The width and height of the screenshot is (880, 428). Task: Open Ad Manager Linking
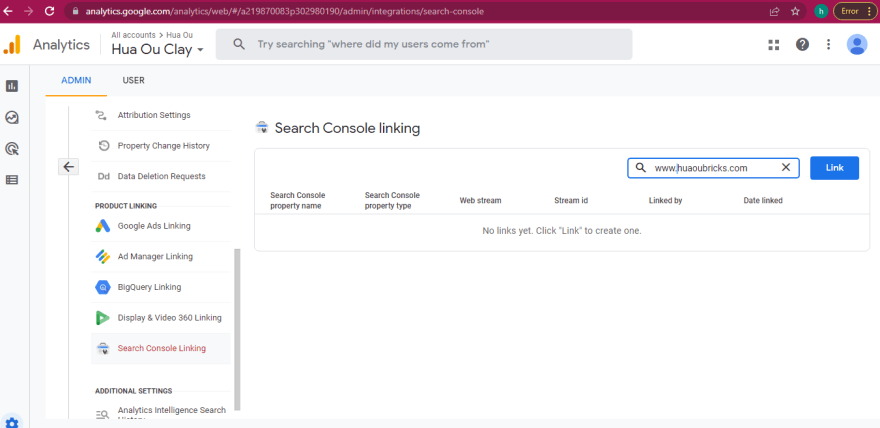click(155, 256)
